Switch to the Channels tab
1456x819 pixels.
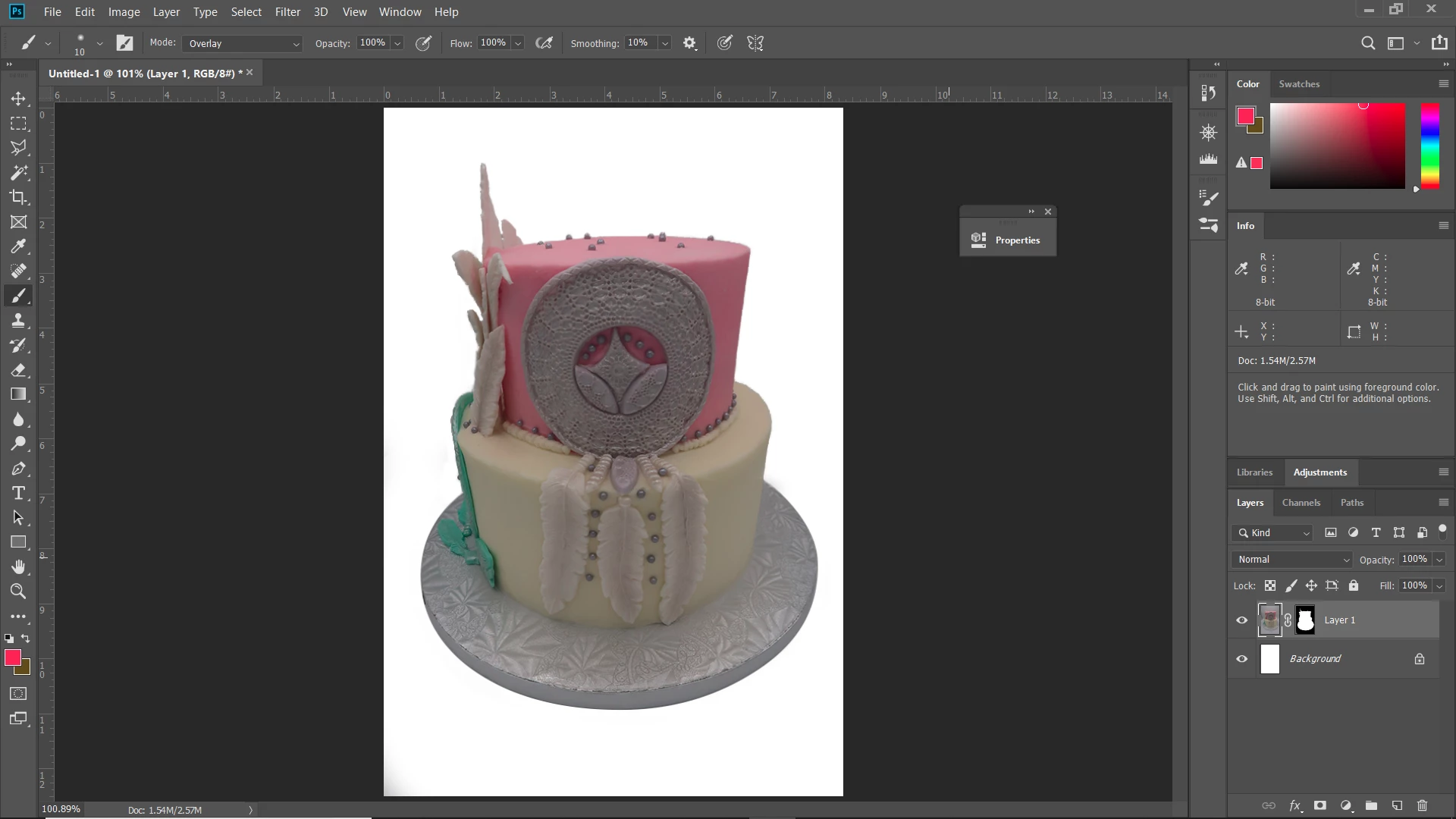1301,503
